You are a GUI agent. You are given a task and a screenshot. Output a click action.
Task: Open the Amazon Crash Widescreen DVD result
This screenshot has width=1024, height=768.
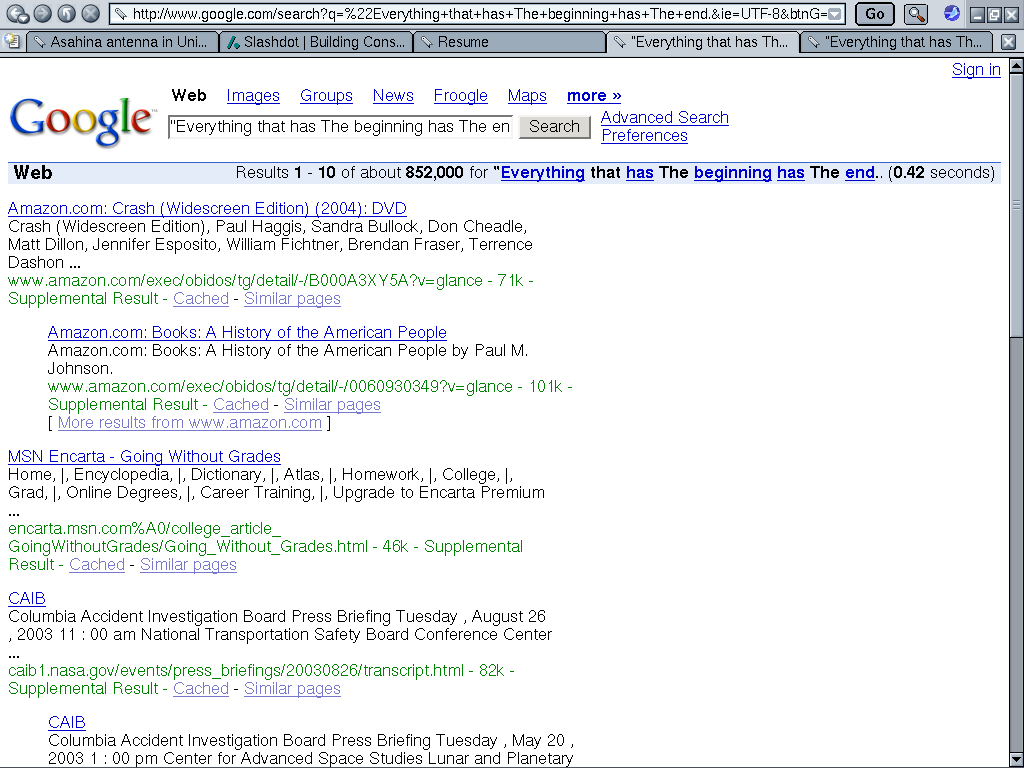(207, 208)
